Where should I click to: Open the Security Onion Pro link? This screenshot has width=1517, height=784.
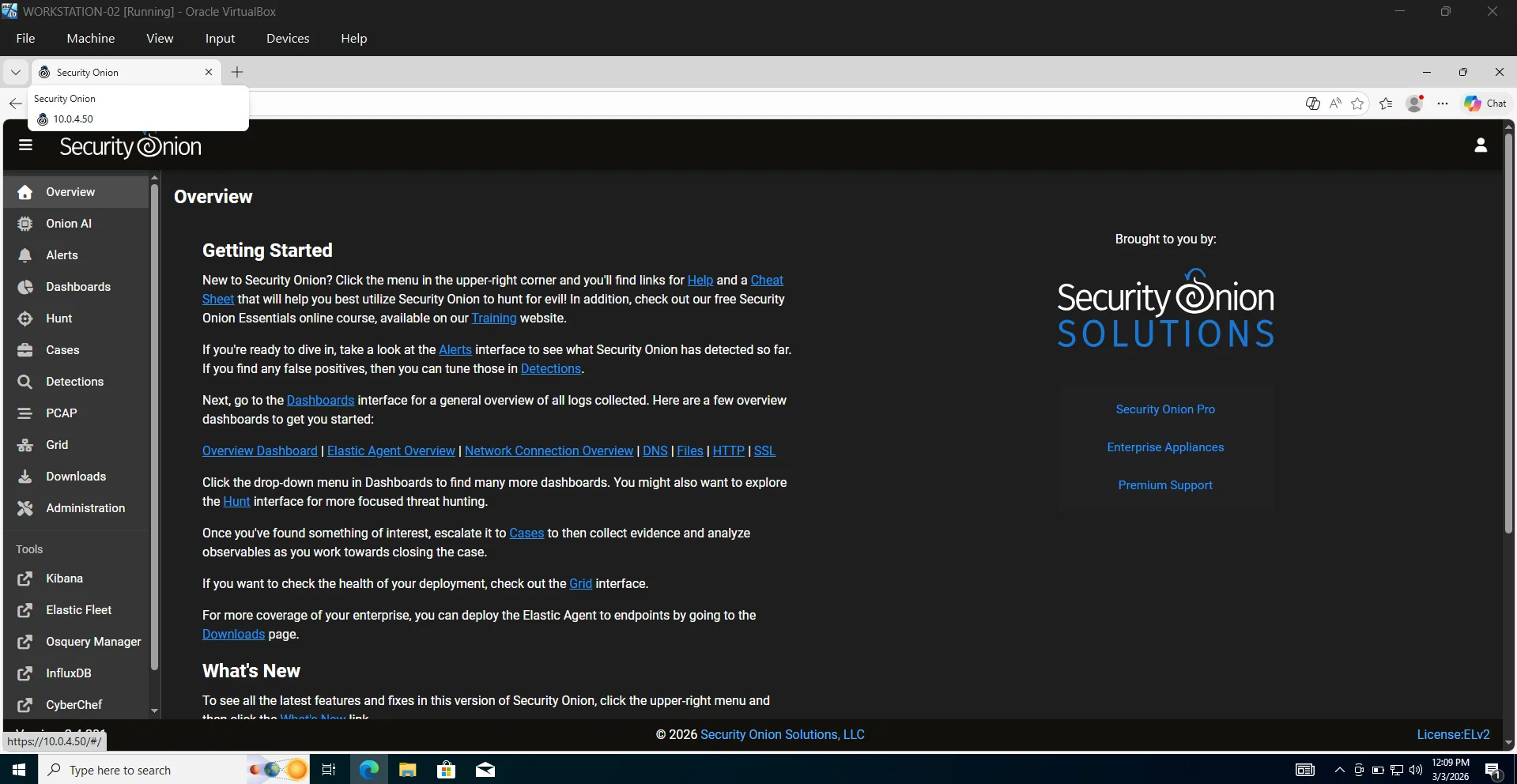pyautogui.click(x=1165, y=409)
